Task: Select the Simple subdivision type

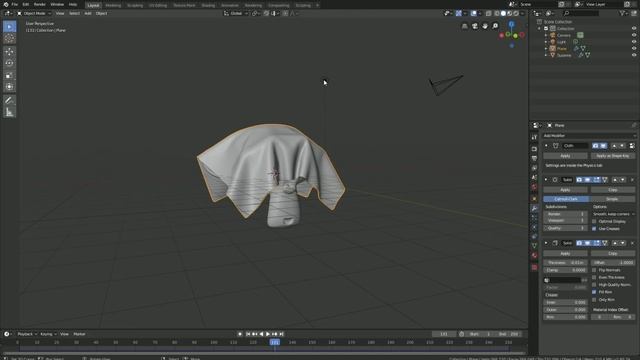Action: (x=612, y=199)
